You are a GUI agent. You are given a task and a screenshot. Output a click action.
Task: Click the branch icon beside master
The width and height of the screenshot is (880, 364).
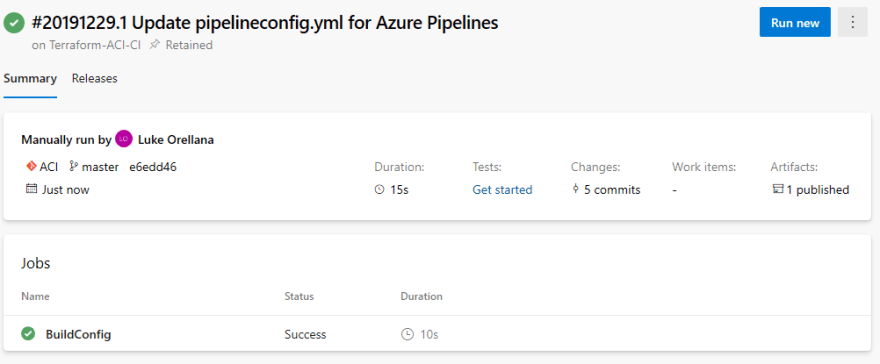(x=74, y=167)
